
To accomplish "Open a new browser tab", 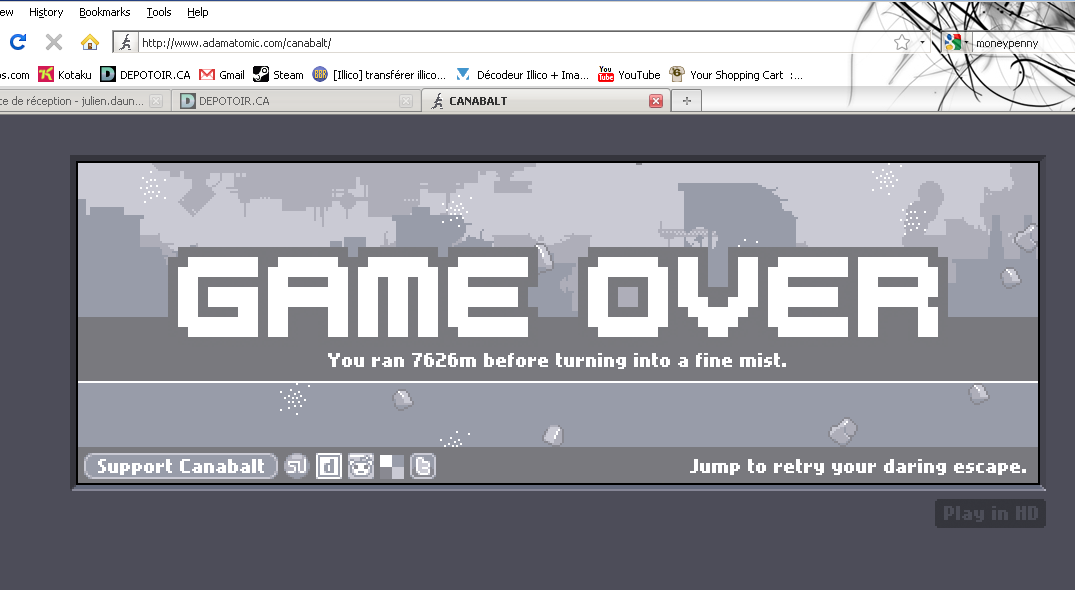I will [686, 101].
